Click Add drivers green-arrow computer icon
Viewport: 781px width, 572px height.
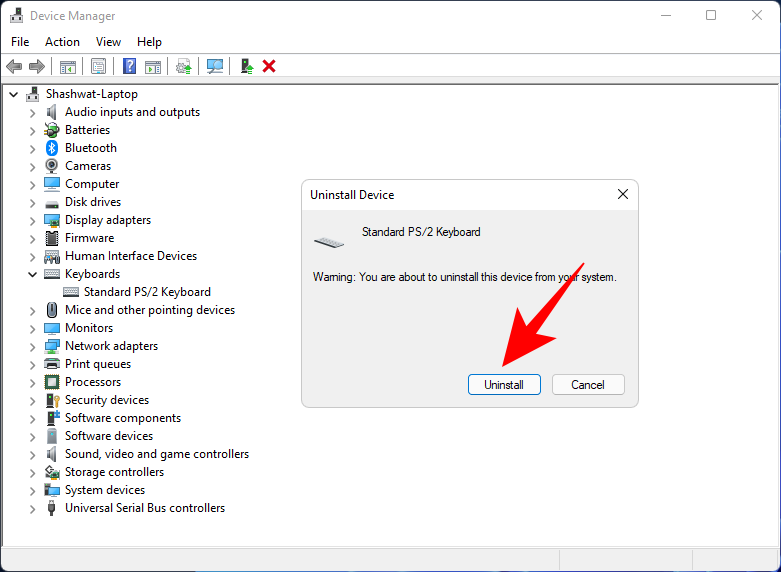(247, 66)
